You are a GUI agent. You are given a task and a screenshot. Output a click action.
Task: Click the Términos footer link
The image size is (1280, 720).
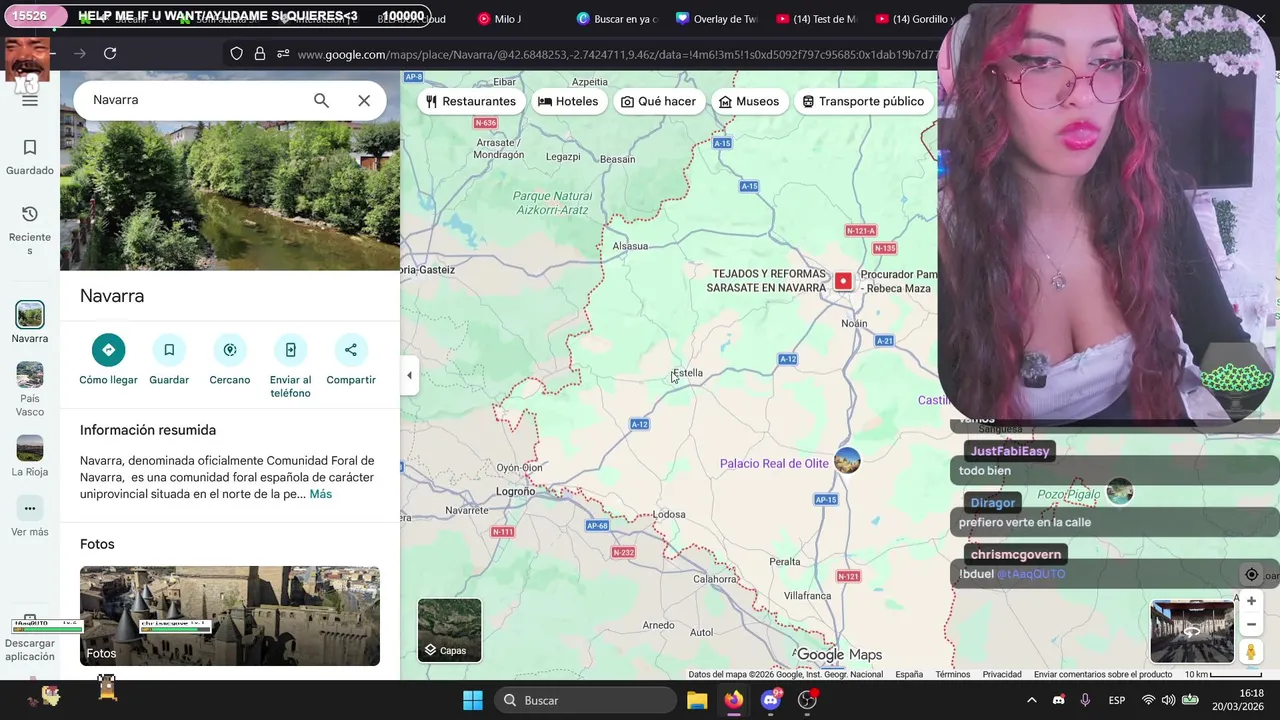953,675
